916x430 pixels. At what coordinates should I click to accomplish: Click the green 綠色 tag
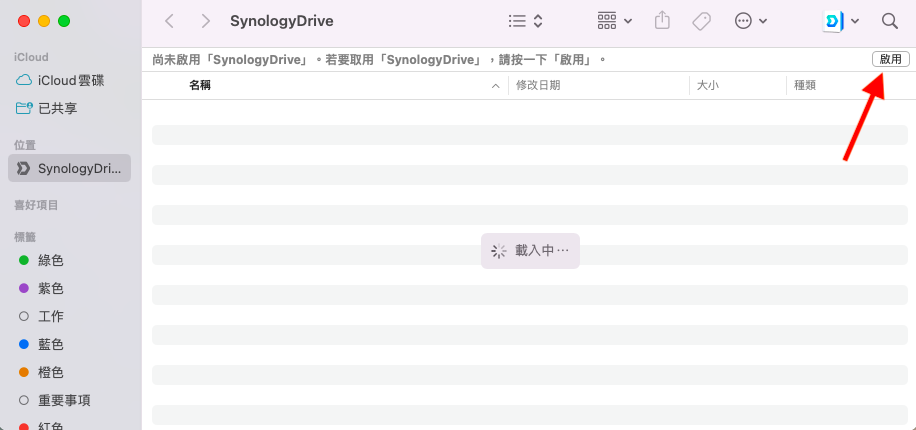coord(51,260)
